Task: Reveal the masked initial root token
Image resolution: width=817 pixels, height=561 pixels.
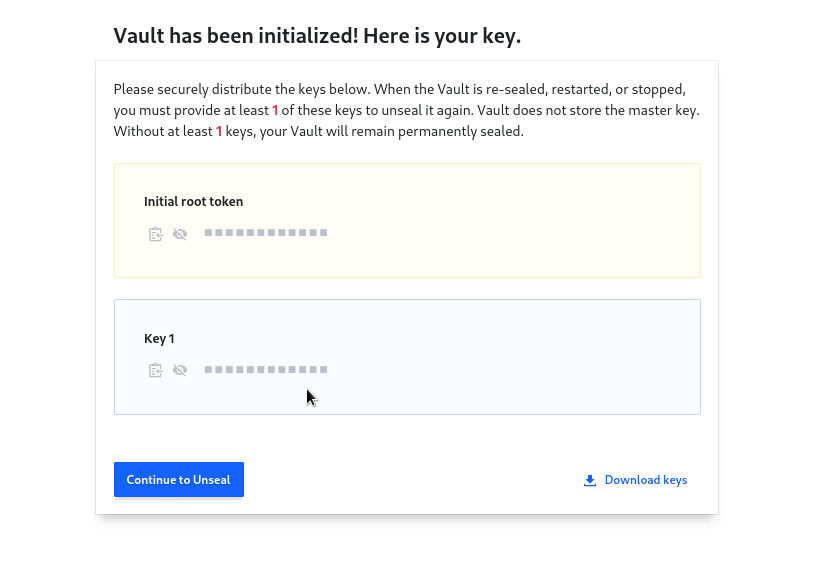Action: coord(180,234)
